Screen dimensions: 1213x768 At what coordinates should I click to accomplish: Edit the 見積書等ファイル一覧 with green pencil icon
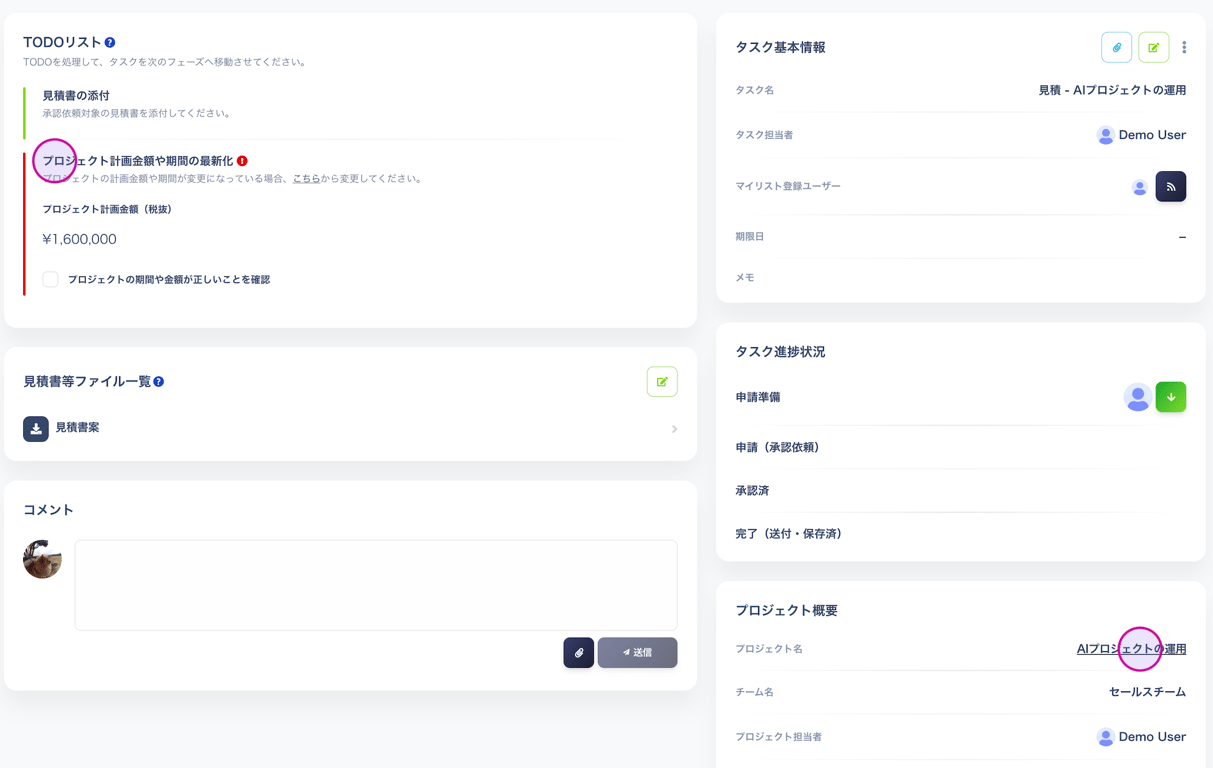coord(662,382)
